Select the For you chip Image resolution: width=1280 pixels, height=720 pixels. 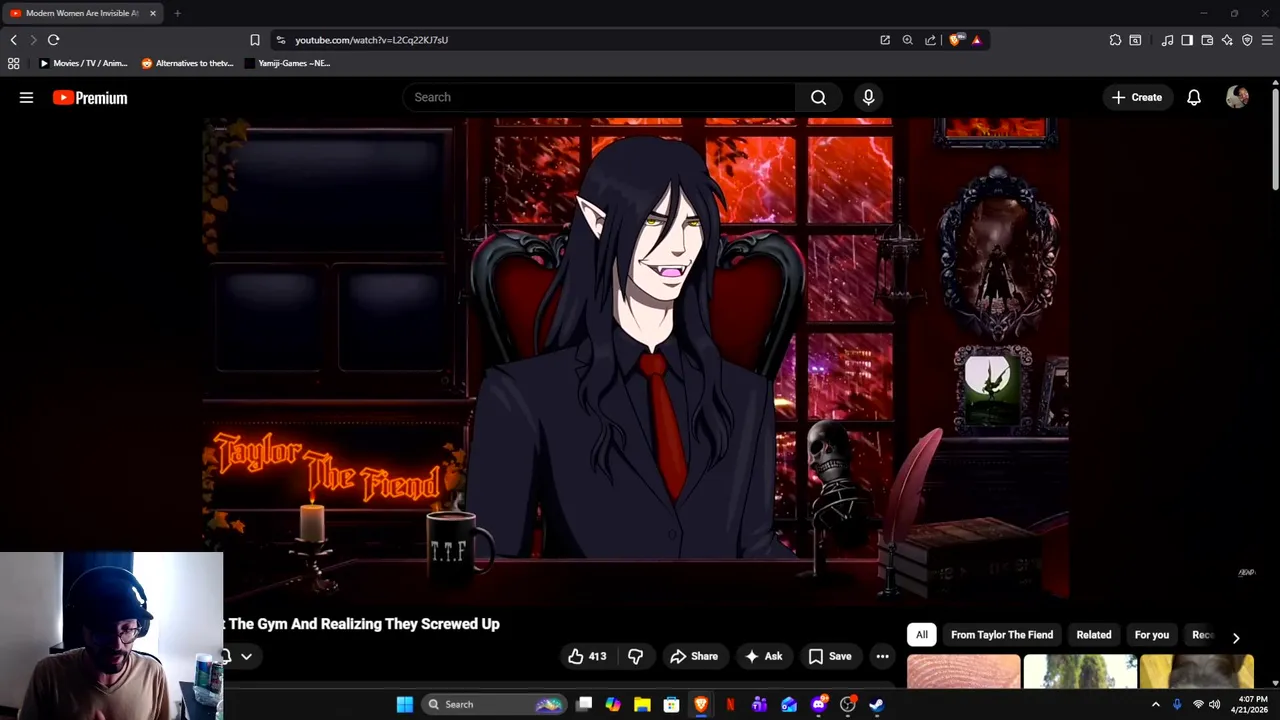[x=1152, y=635]
